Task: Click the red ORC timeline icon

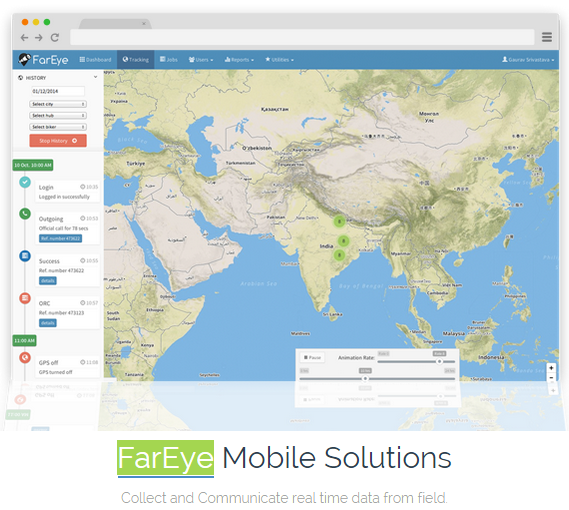Action: tap(25, 298)
